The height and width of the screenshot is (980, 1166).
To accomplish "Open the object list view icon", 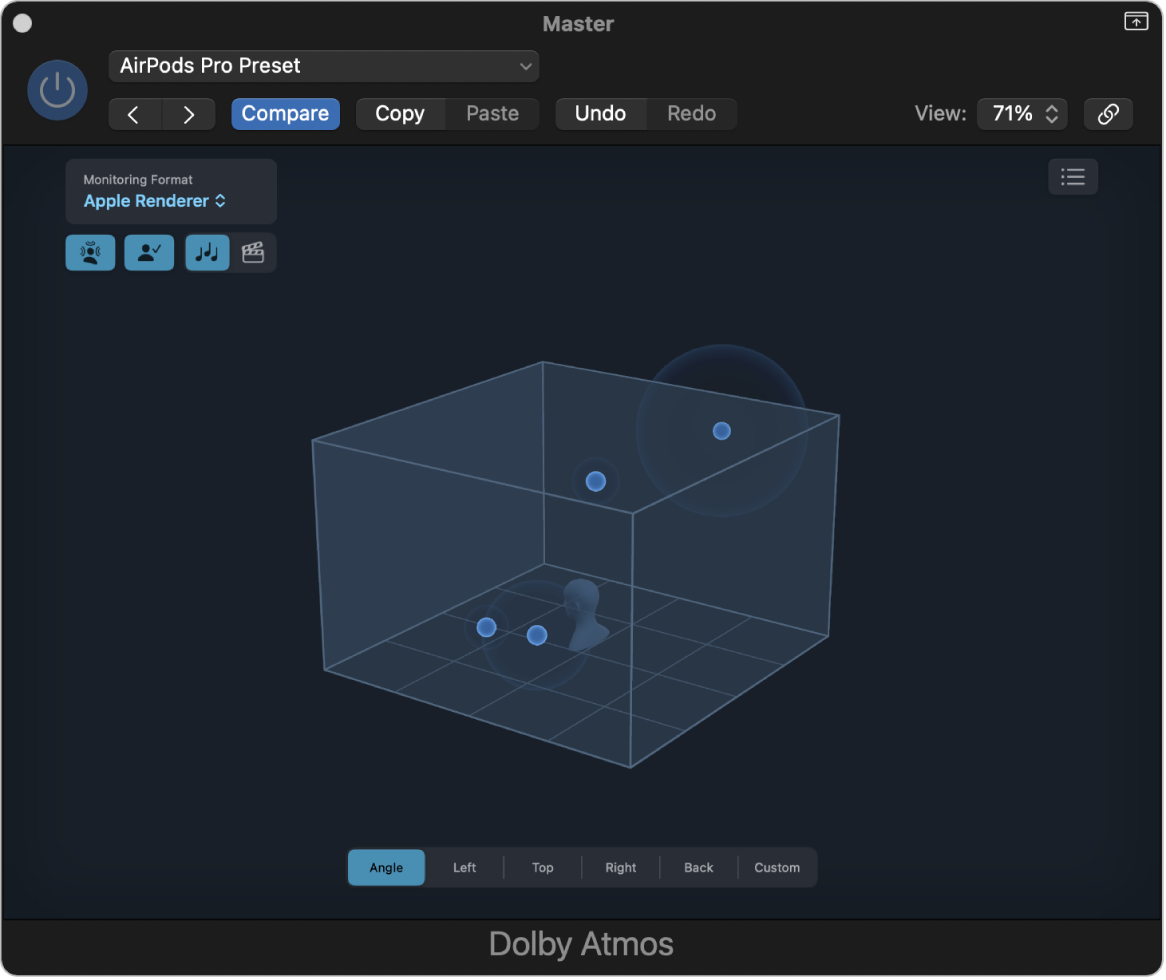I will tap(1072, 176).
